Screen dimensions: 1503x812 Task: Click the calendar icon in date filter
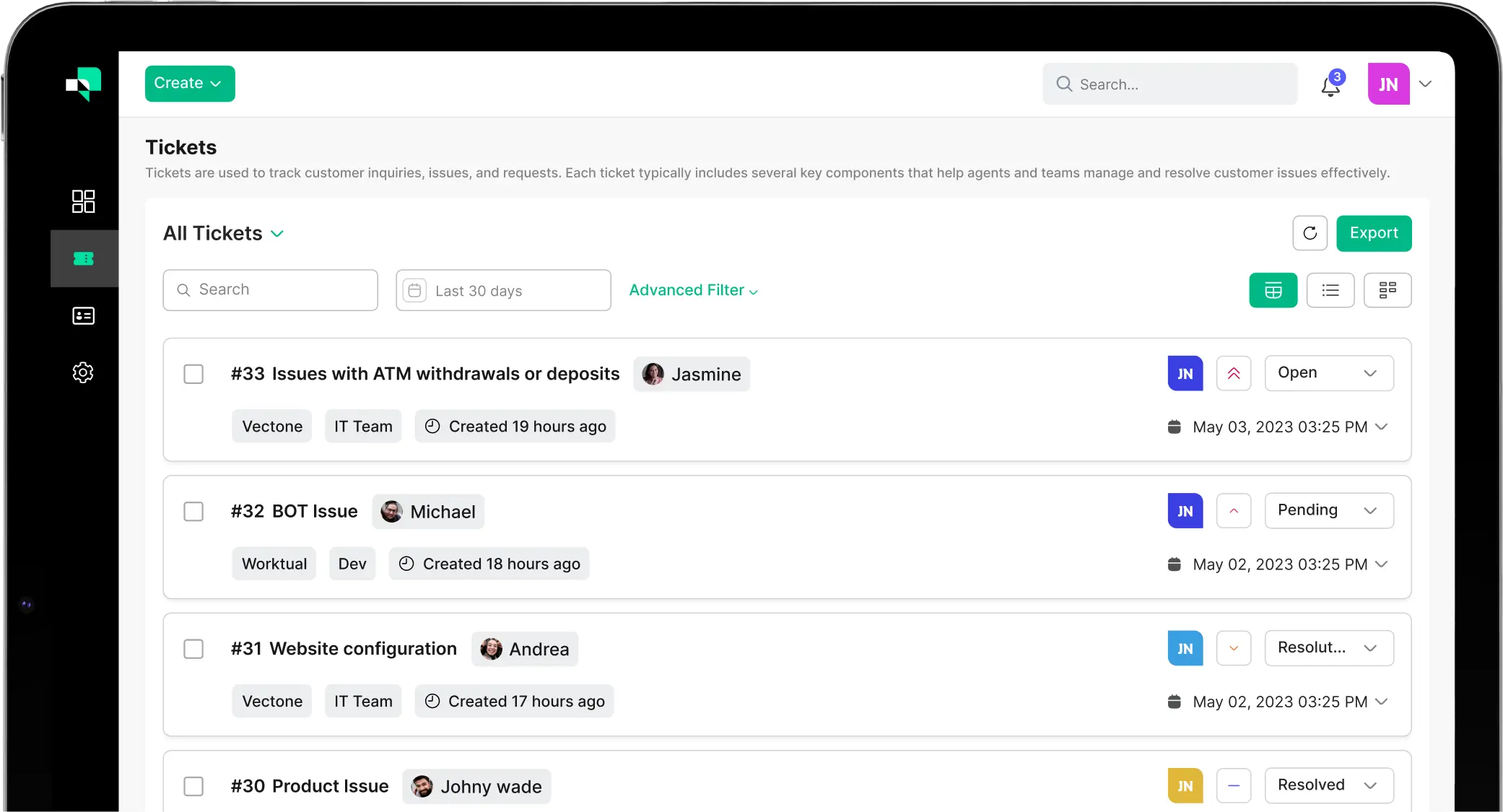pos(414,290)
